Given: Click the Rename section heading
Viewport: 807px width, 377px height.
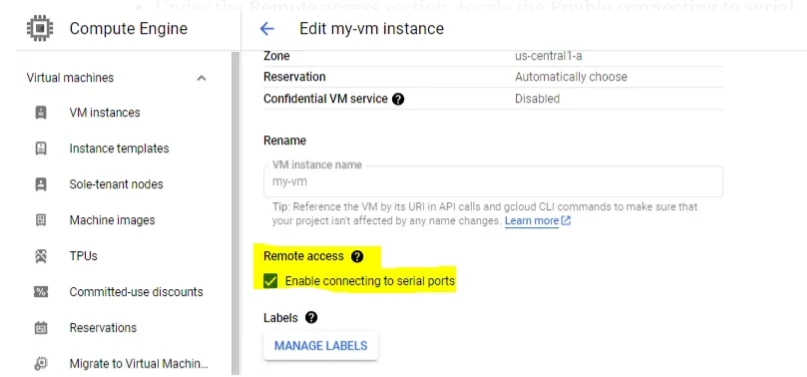Looking at the screenshot, I should [285, 140].
